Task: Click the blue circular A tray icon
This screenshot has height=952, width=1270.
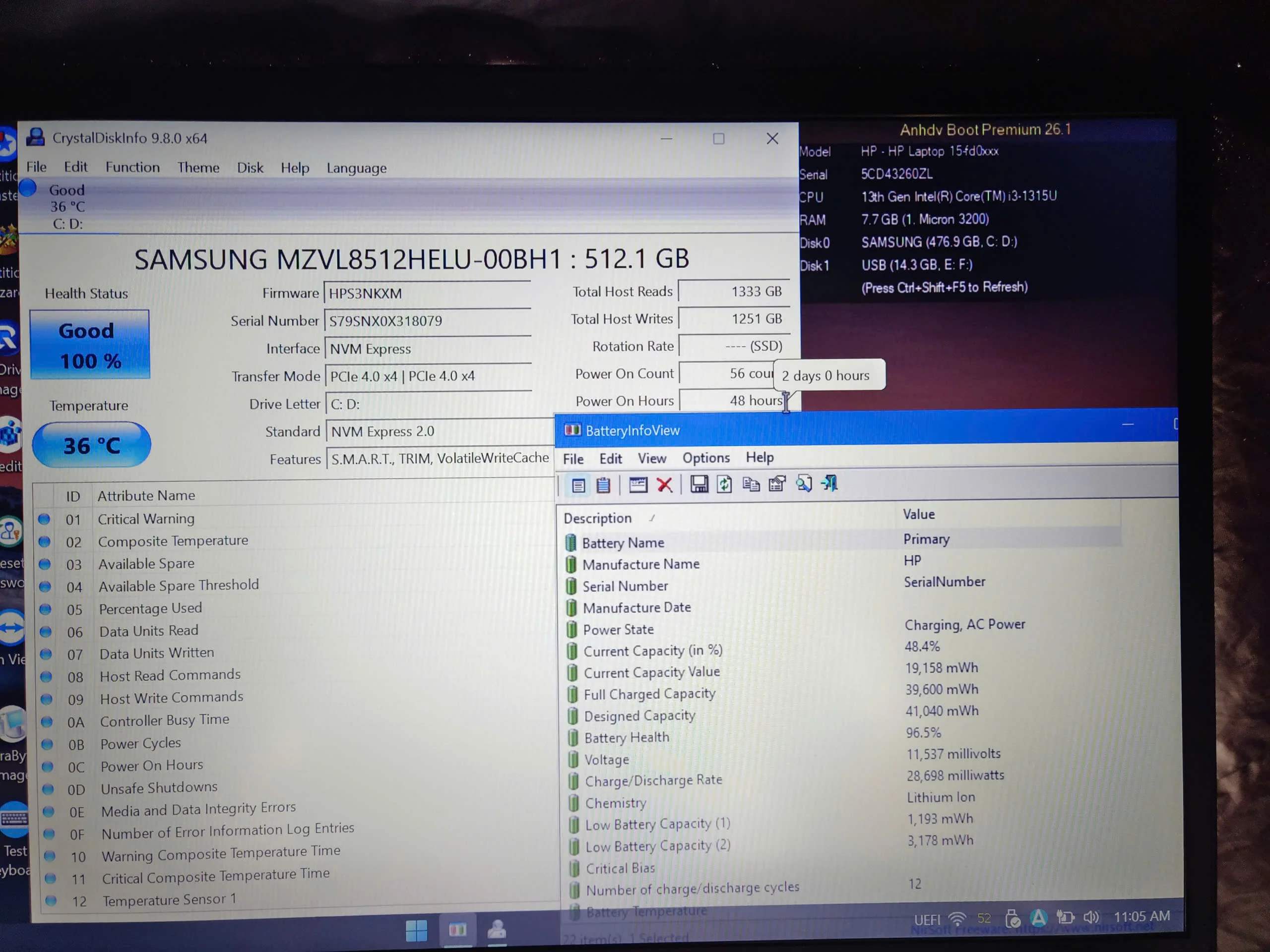Action: tap(1039, 918)
